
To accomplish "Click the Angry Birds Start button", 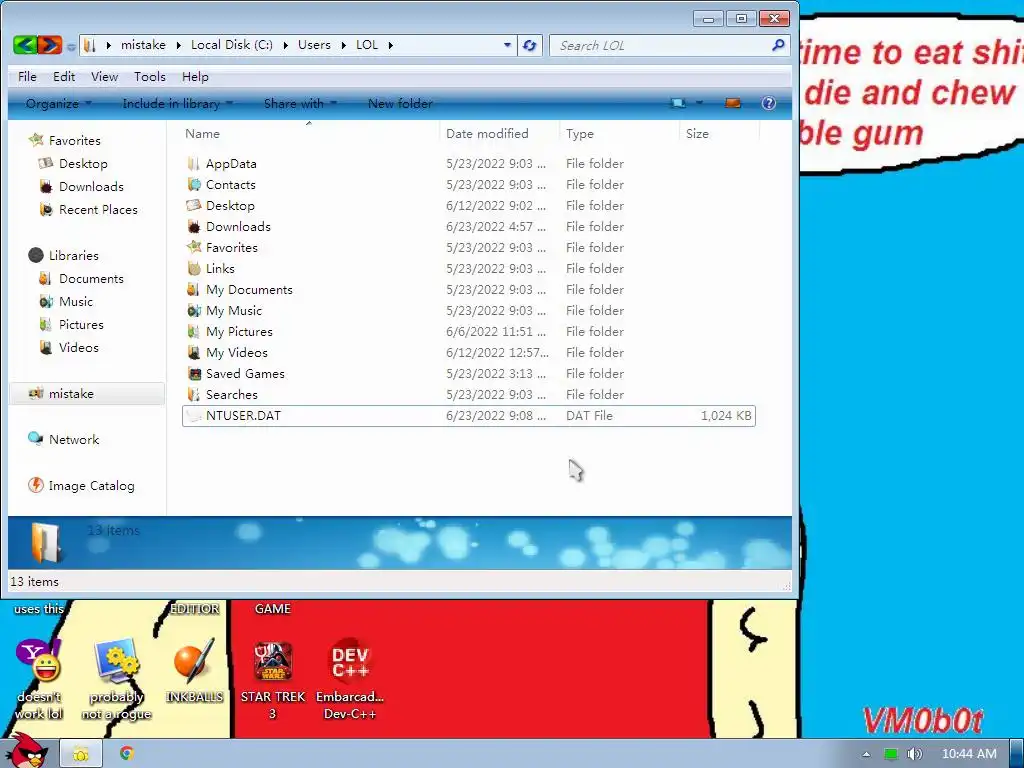I will tap(25, 751).
